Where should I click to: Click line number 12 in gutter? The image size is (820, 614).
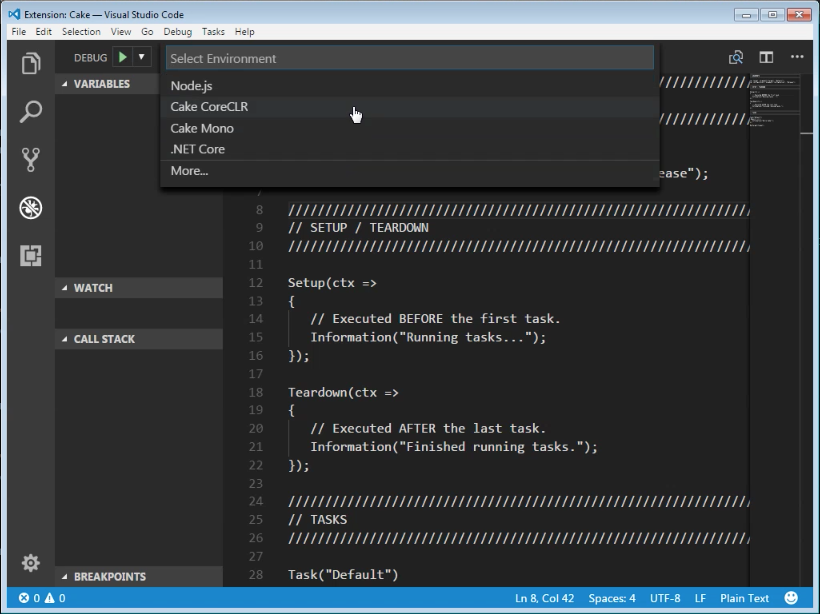coord(256,283)
